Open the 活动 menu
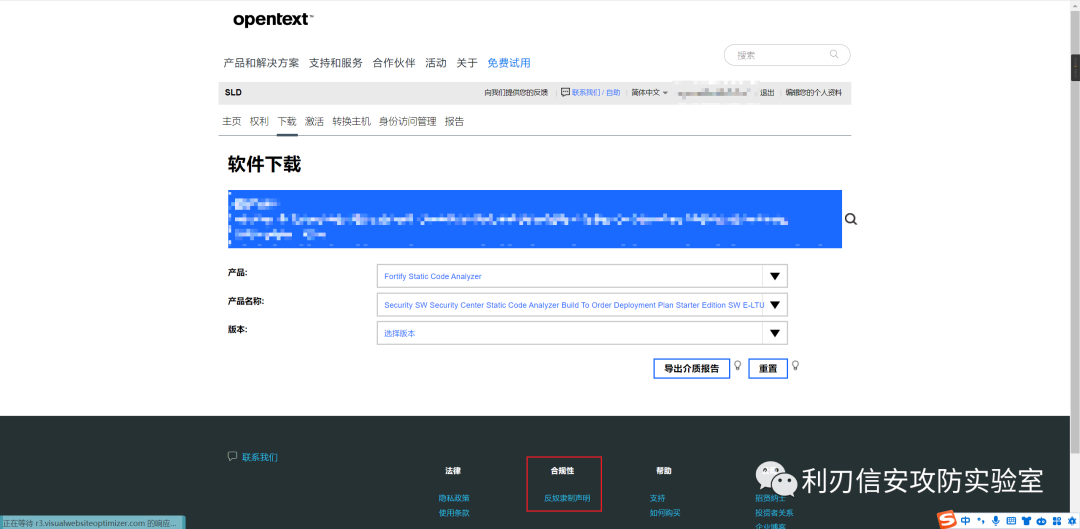This screenshot has width=1080, height=529. 435,63
